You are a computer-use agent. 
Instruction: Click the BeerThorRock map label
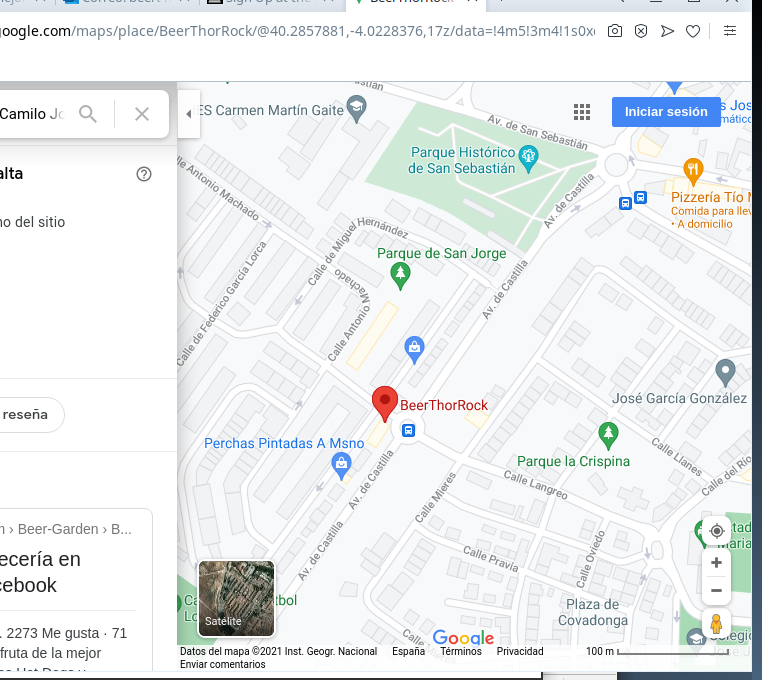(x=444, y=405)
